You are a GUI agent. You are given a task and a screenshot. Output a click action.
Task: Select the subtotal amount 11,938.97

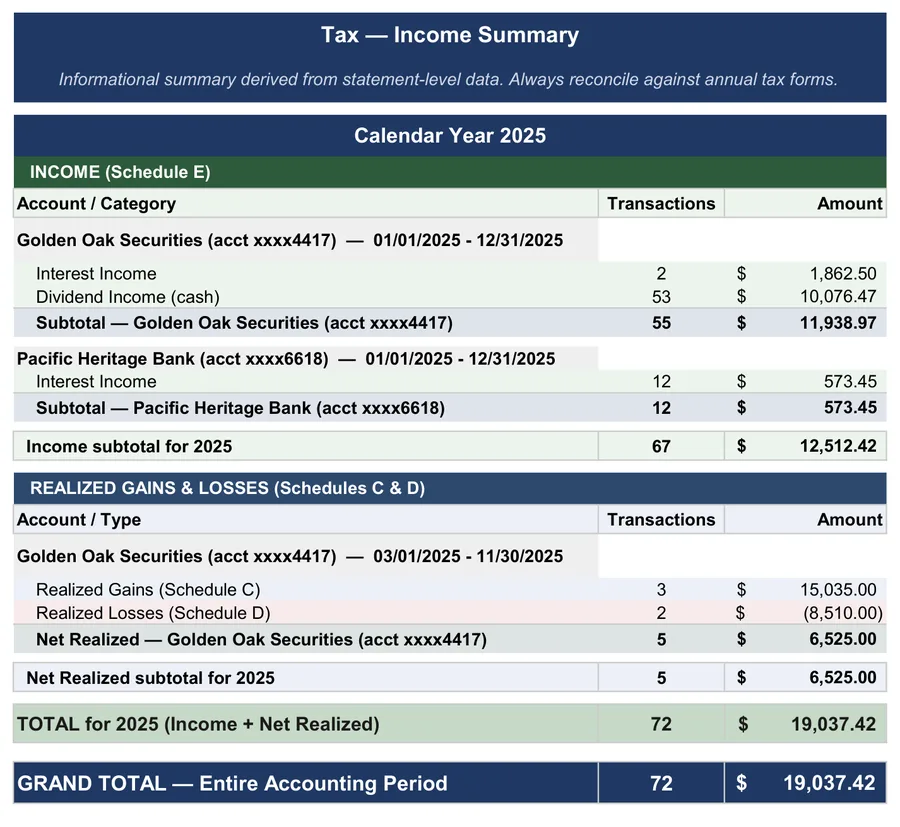(839, 323)
